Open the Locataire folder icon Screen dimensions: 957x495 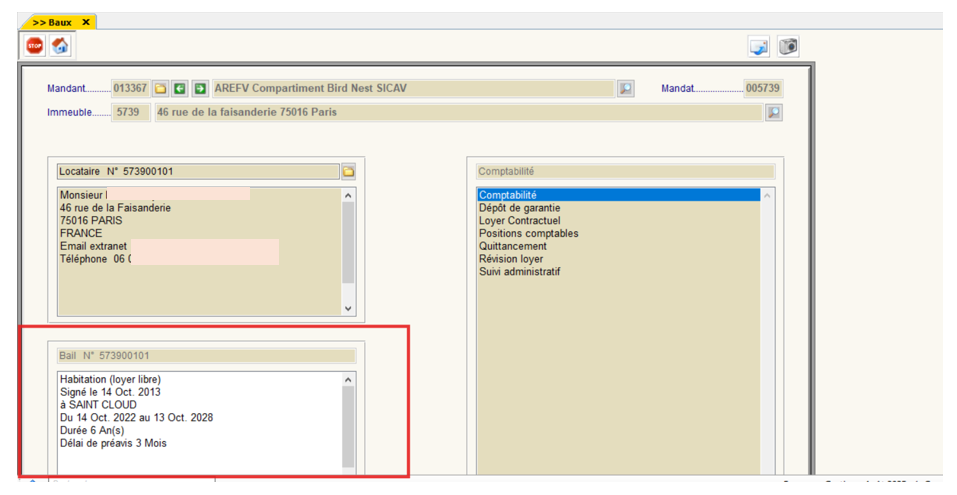coord(348,172)
